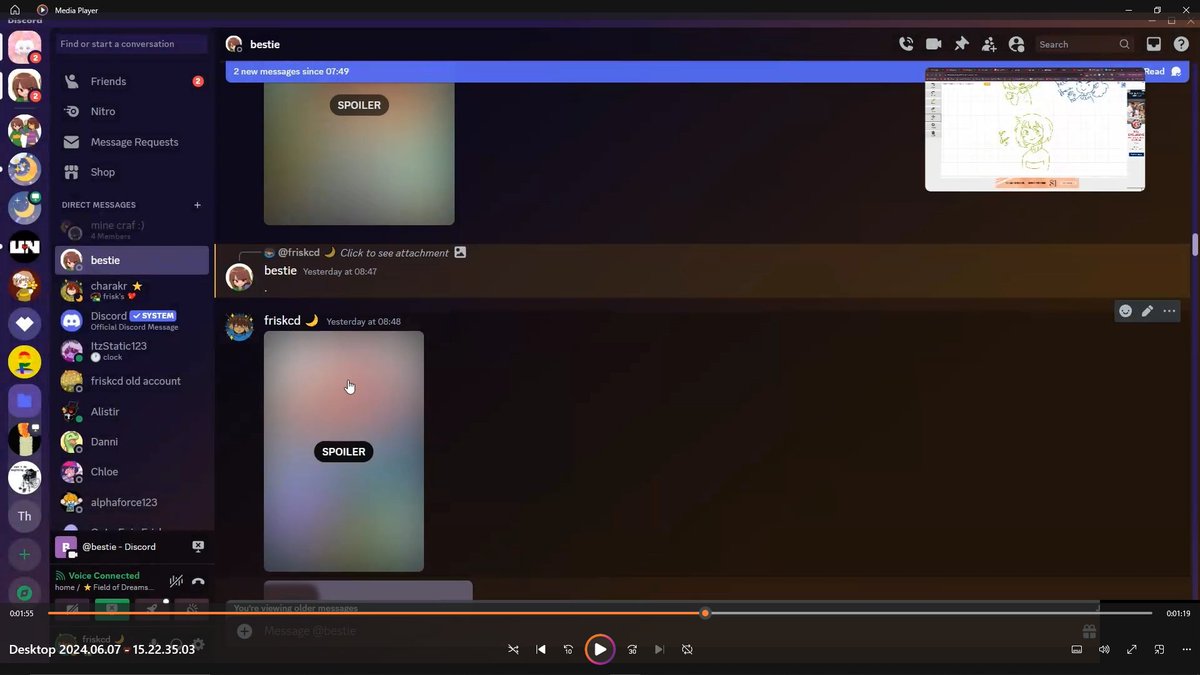Toggle repeat mode in Media Player
This screenshot has width=1200, height=675.
click(687, 649)
